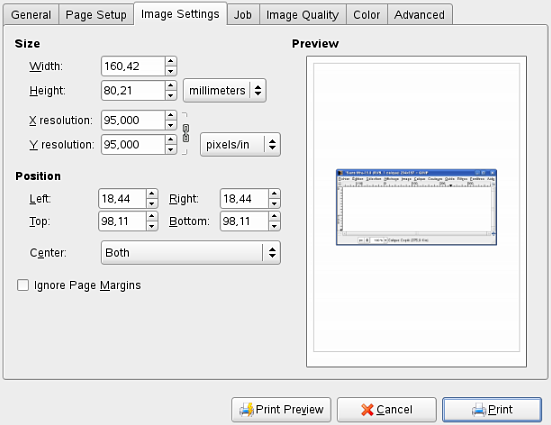Screen dimensions: 551x425
Task: Decrease Top position with down arrow
Action: click(x=152, y=226)
